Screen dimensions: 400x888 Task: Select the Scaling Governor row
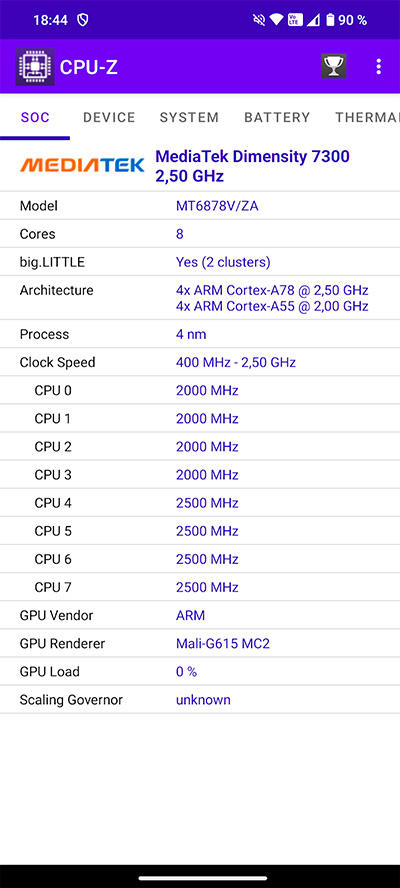[x=200, y=700]
